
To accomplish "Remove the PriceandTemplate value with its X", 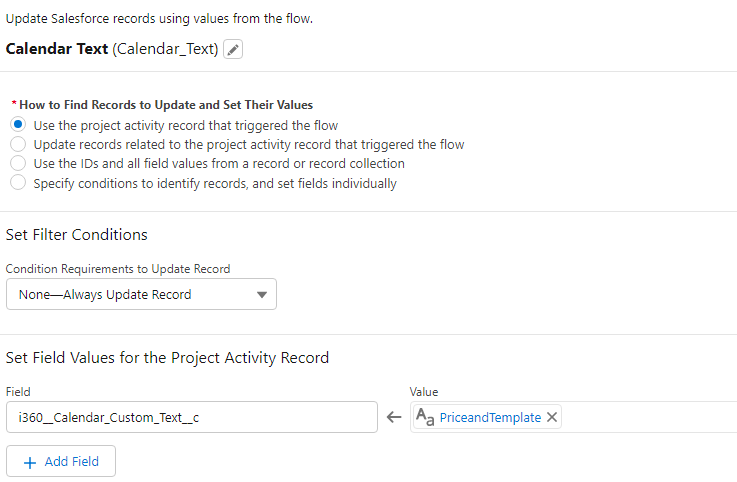I will tap(551, 418).
